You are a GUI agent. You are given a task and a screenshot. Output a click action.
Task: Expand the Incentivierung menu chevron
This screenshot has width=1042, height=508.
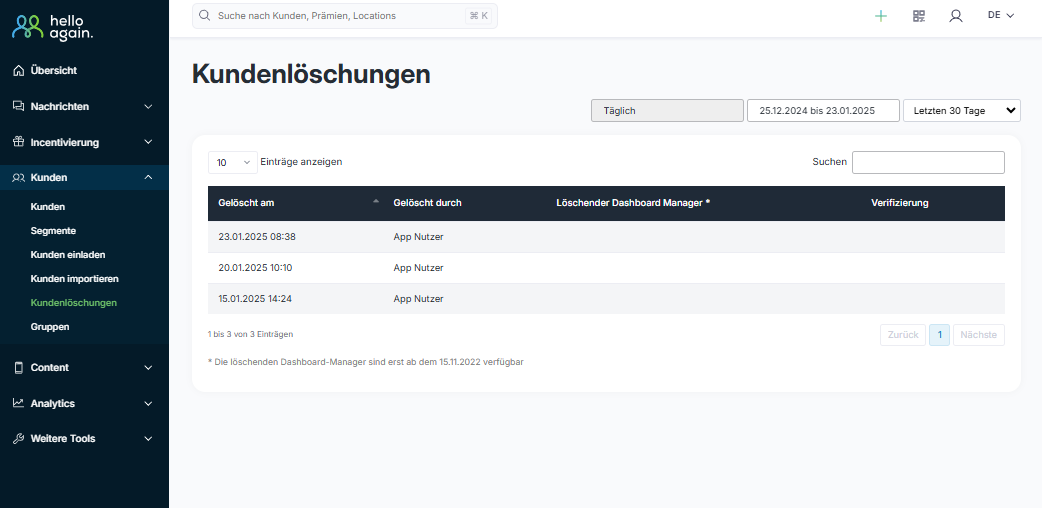(148, 142)
